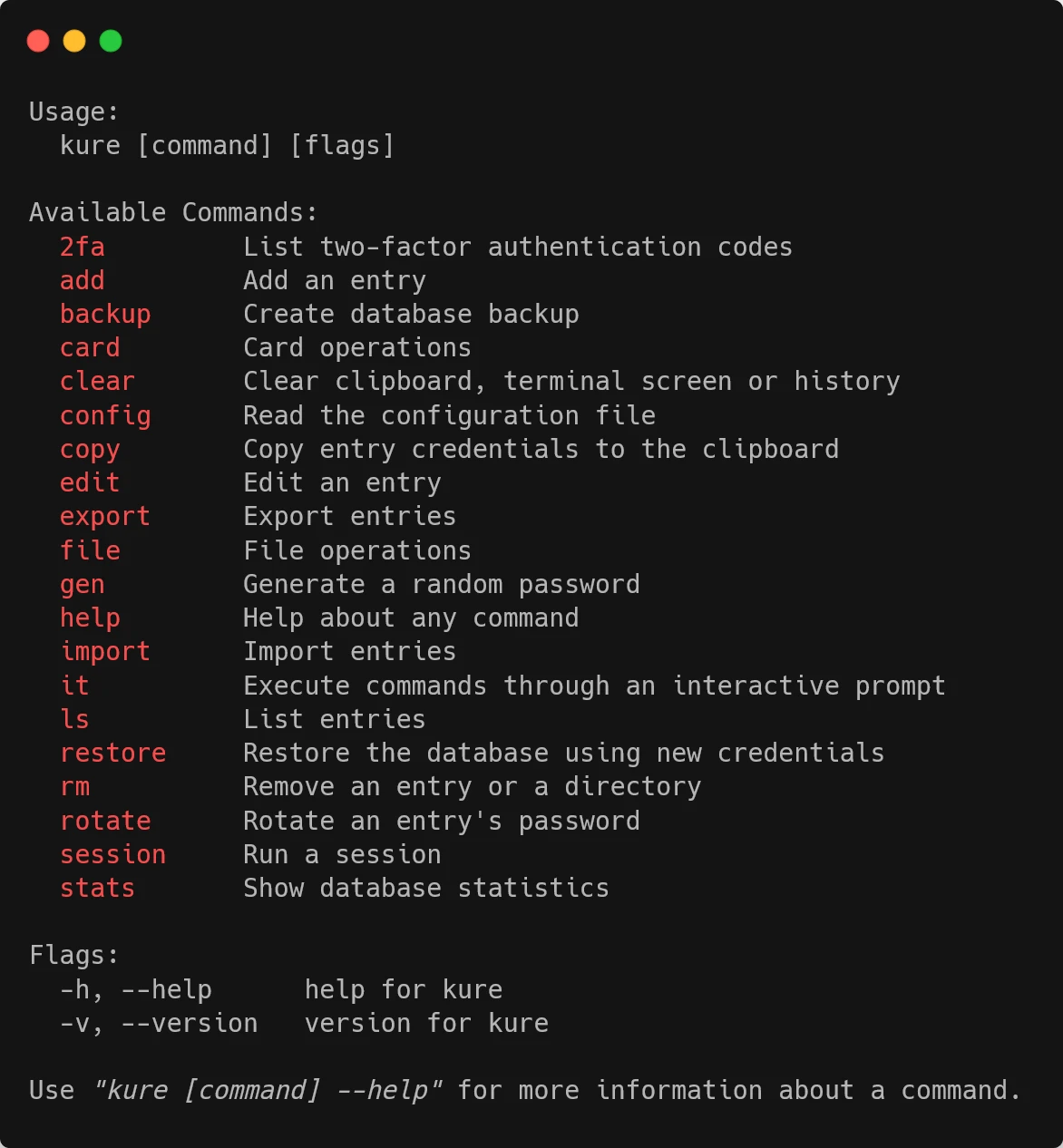Click the italic 'kure [command] --help' text
Image resolution: width=1063 pixels, height=1148 pixels.
point(268,1090)
